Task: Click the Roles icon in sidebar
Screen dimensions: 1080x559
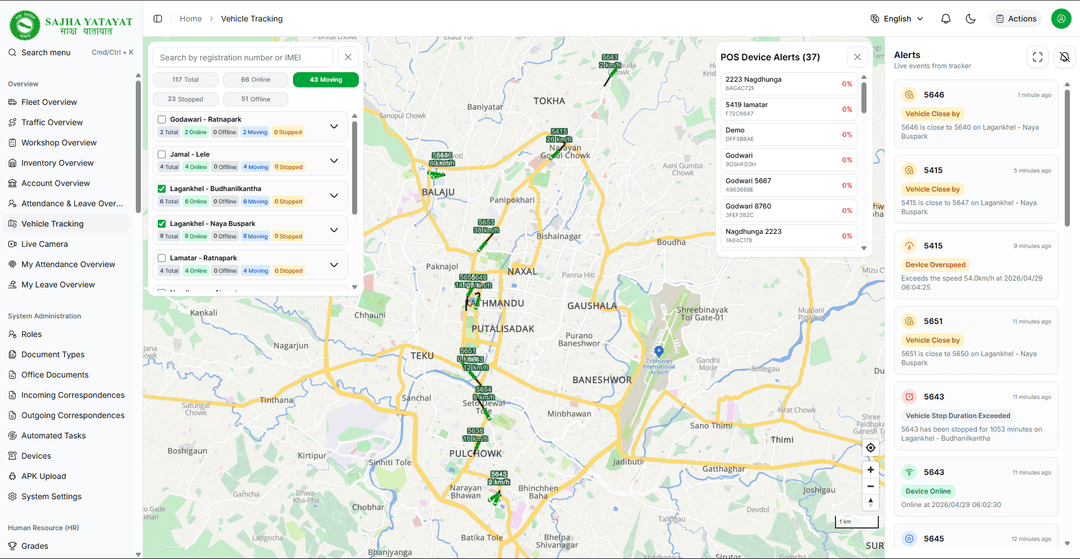Action: (12, 335)
